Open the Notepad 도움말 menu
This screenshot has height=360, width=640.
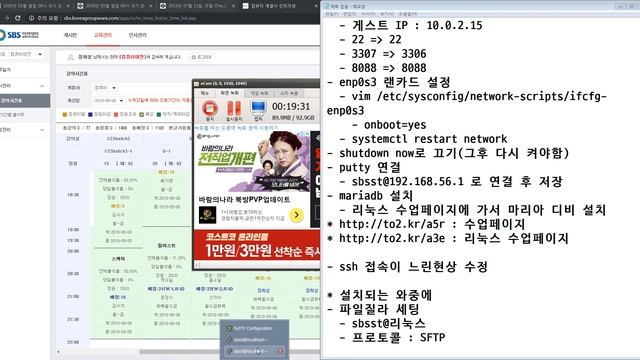tap(408, 14)
